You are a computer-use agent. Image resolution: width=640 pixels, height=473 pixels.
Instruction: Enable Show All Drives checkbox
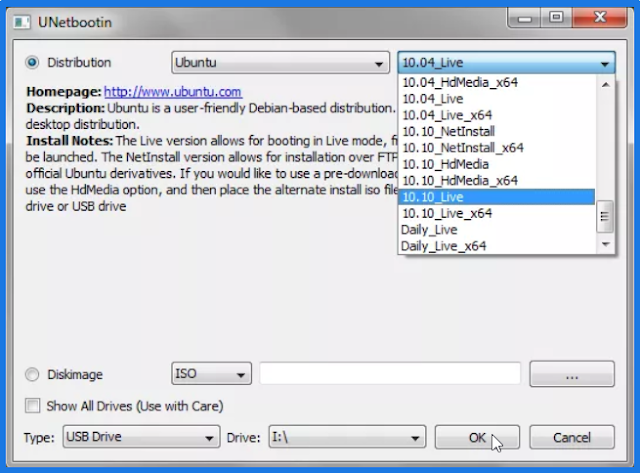tap(33, 406)
